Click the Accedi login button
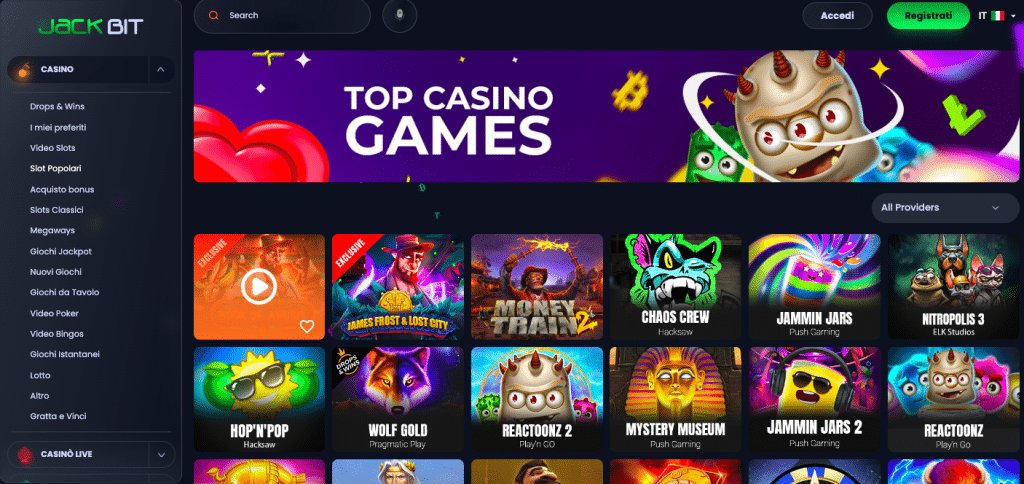1024x484 pixels. coord(837,16)
